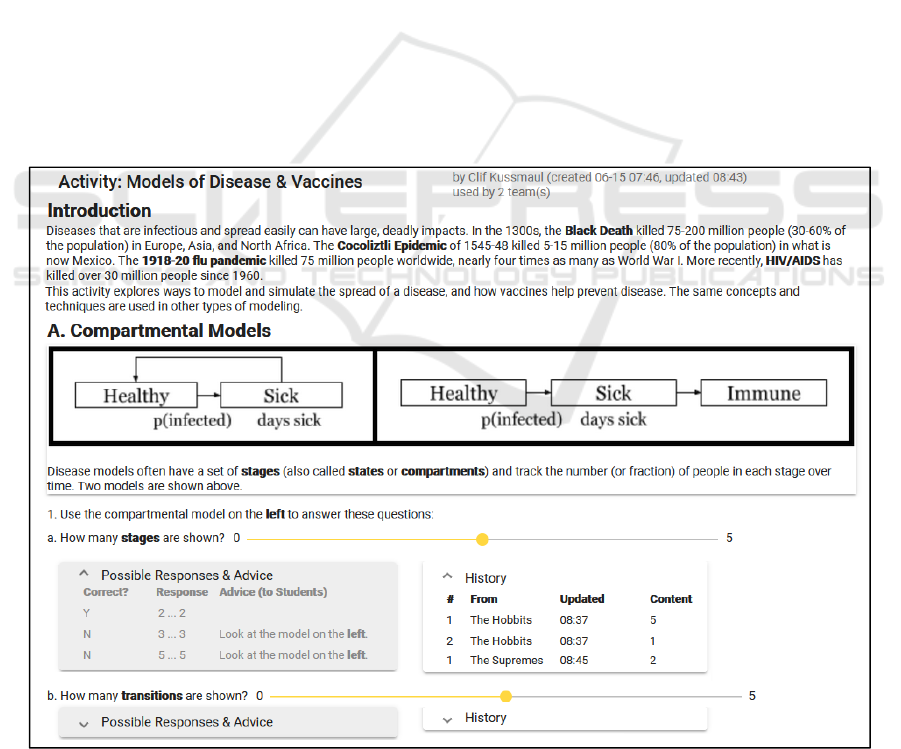Screen dimensions: 901x749
Task: Click the stages slider handle
Action: click(482, 539)
